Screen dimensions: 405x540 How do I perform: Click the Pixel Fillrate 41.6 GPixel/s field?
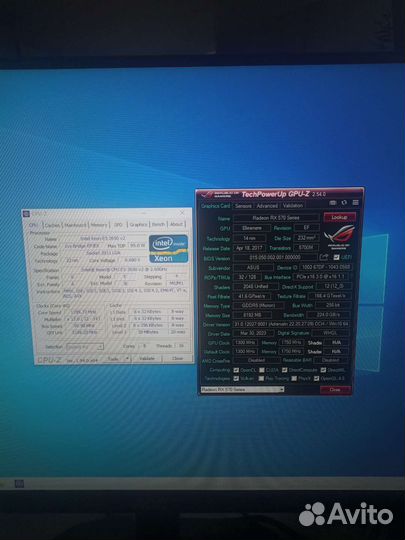(252, 296)
